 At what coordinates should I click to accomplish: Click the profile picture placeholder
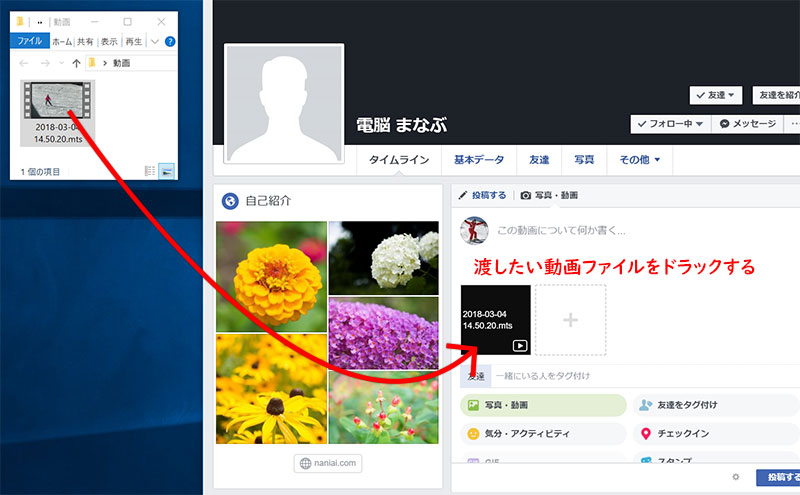pyautogui.click(x=284, y=104)
